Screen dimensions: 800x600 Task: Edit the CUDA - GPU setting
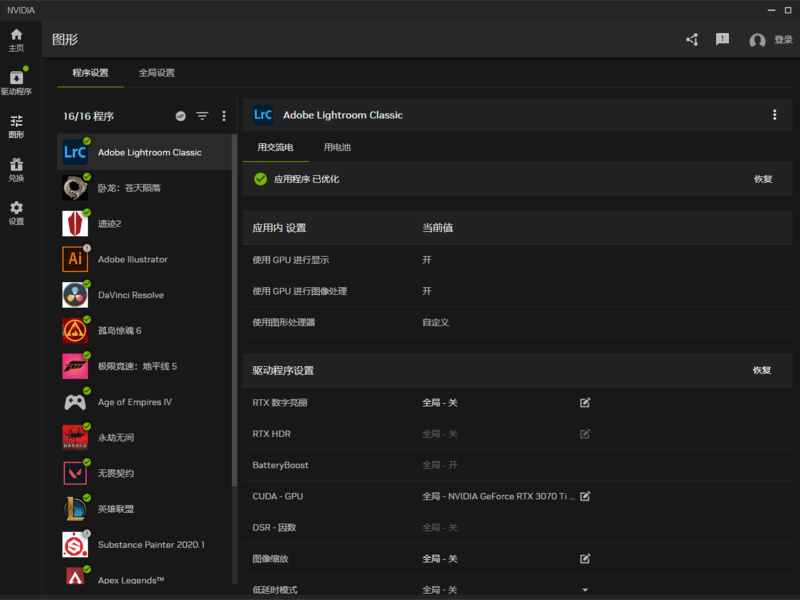coord(585,496)
